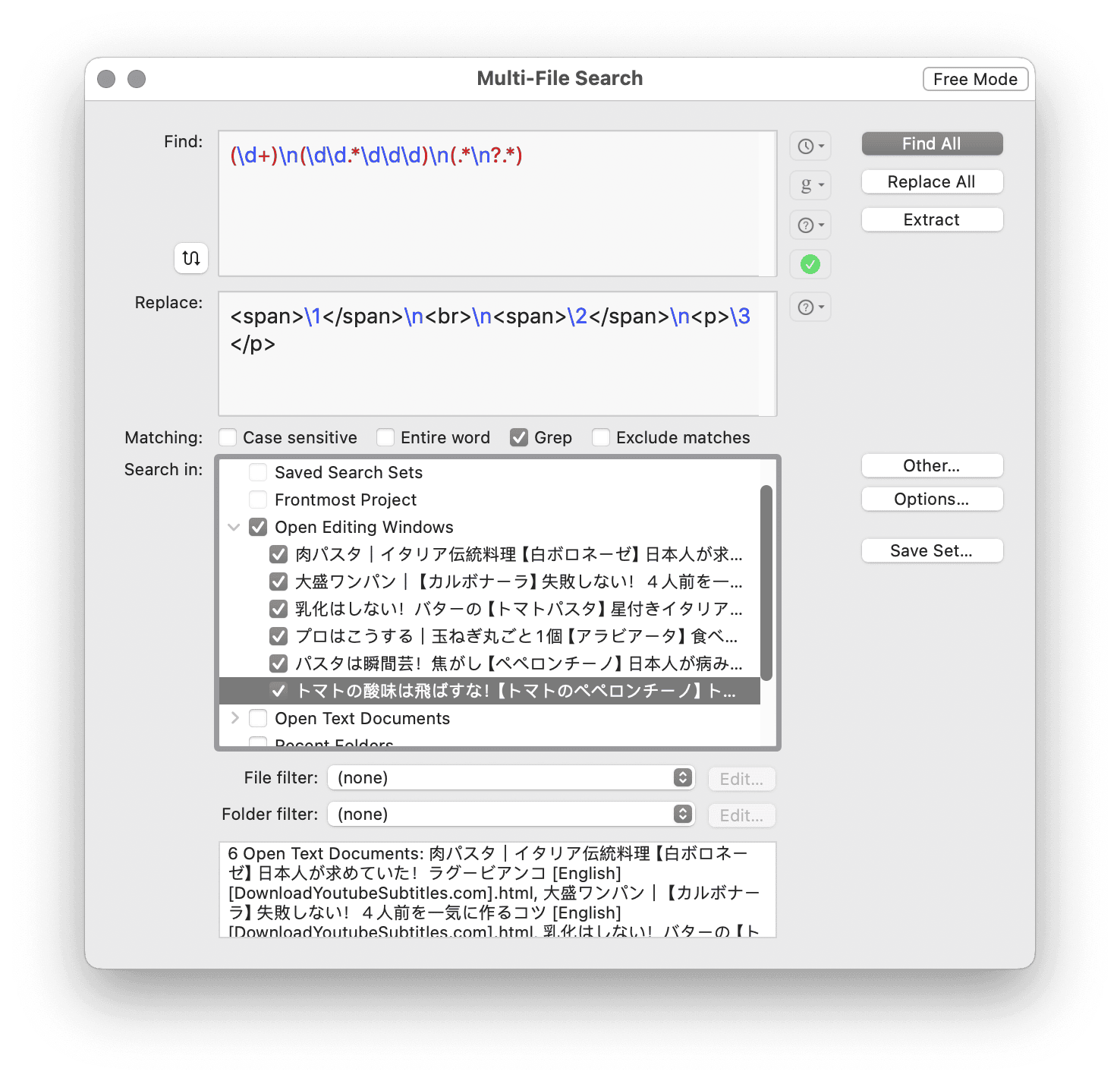Screen dimensions: 1120x1081
Task: Click the green pattern validity checkmark
Action: 810,264
